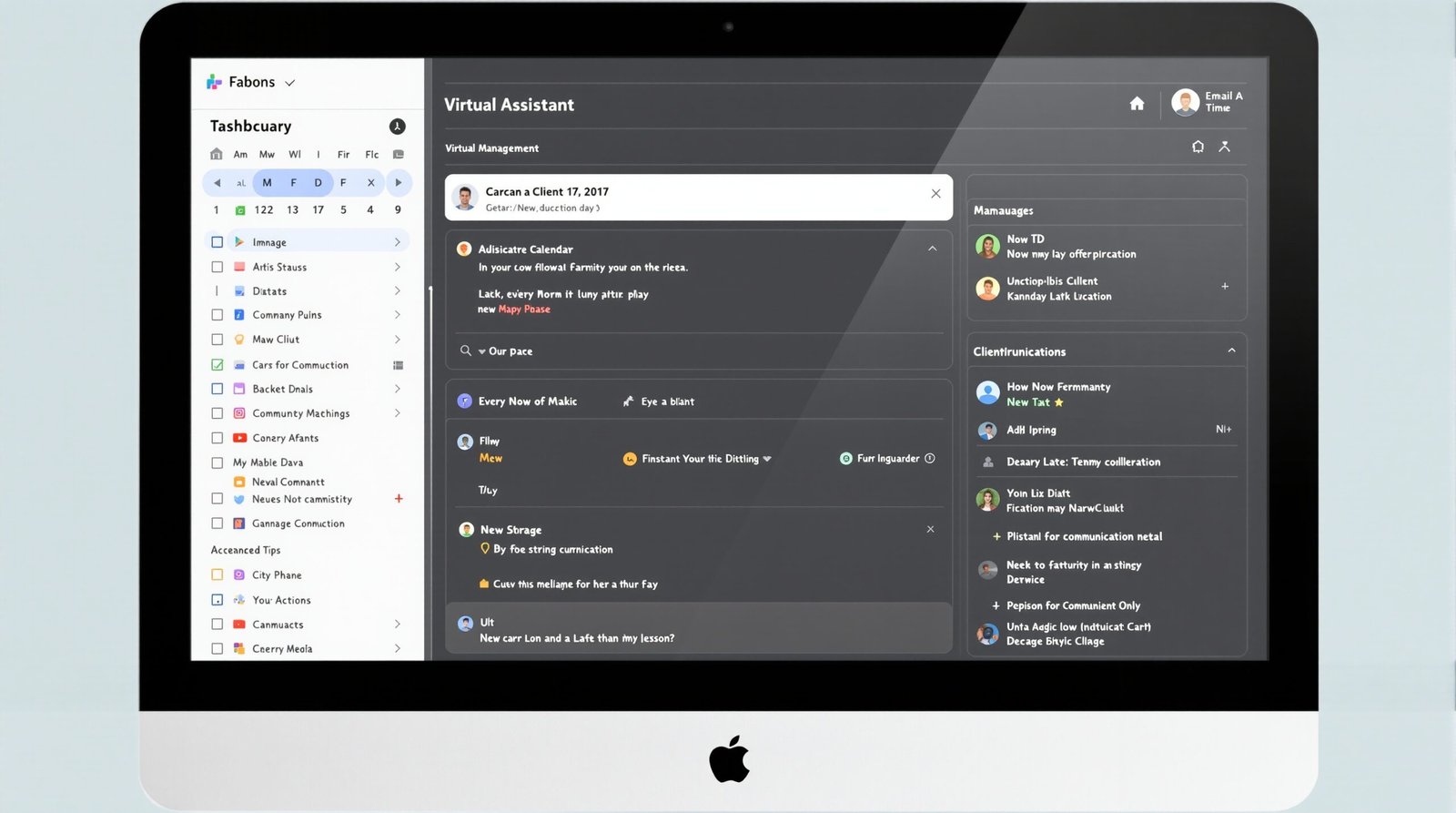Click the round badge icon beside Tashbcuary

[x=397, y=127]
